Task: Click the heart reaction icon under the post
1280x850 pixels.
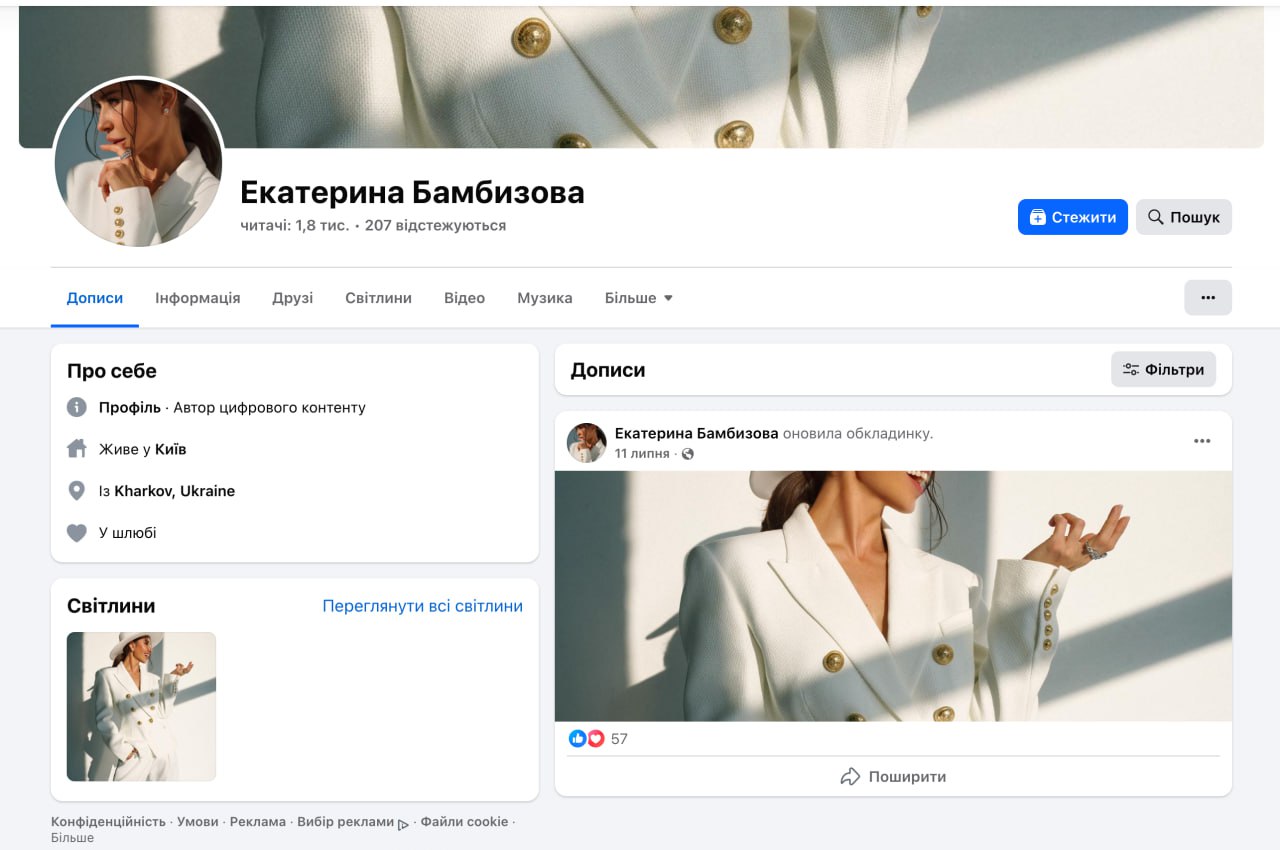Action: coord(595,739)
